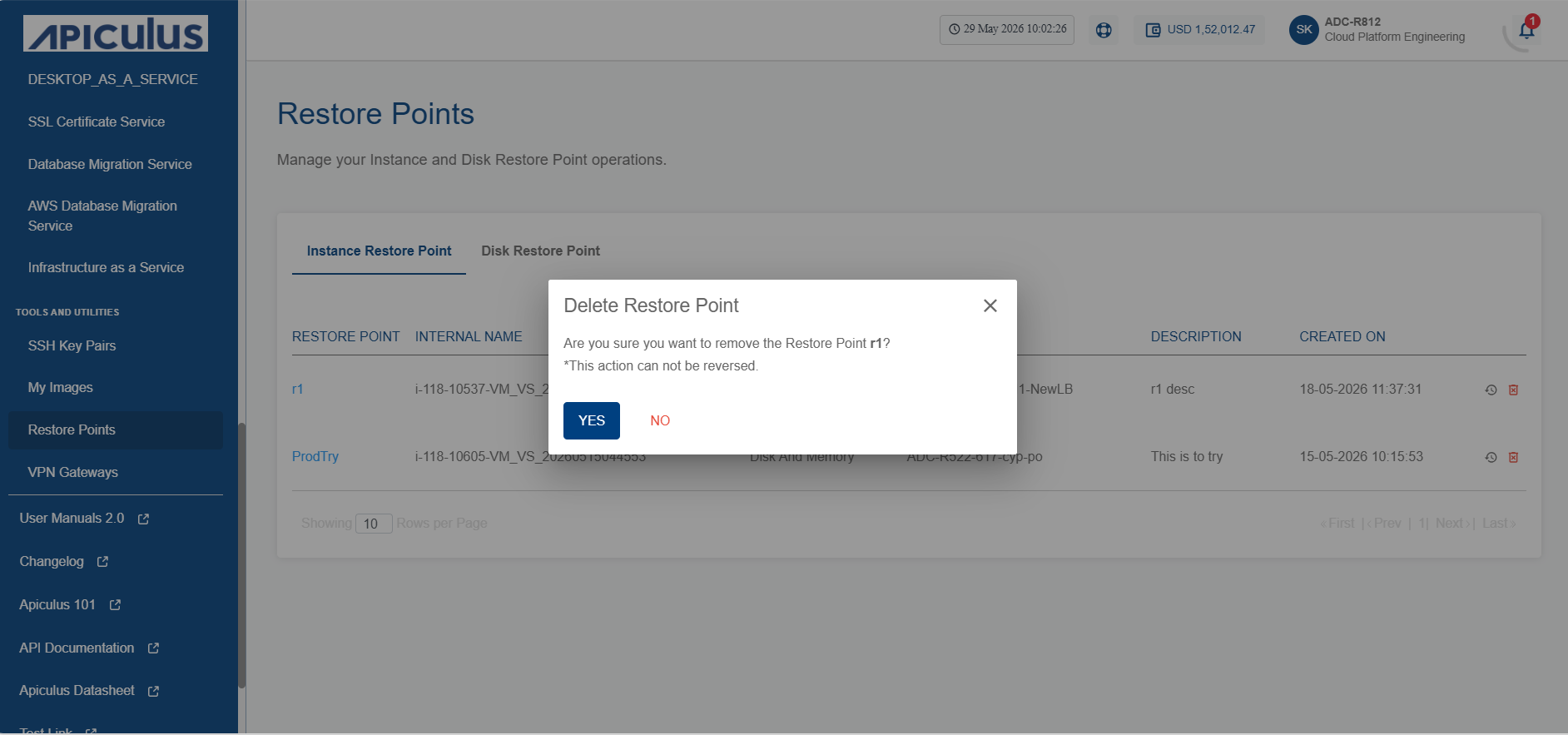The width and height of the screenshot is (1568, 735).
Task: Go to VPN Gateways
Action: (72, 472)
